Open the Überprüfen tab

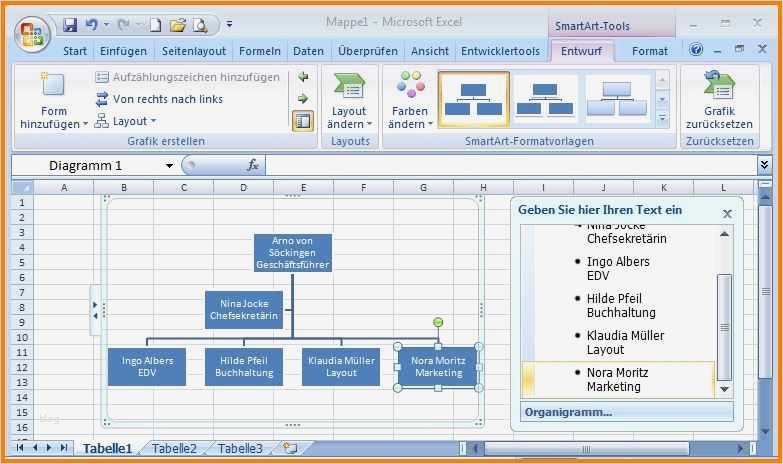(x=368, y=51)
